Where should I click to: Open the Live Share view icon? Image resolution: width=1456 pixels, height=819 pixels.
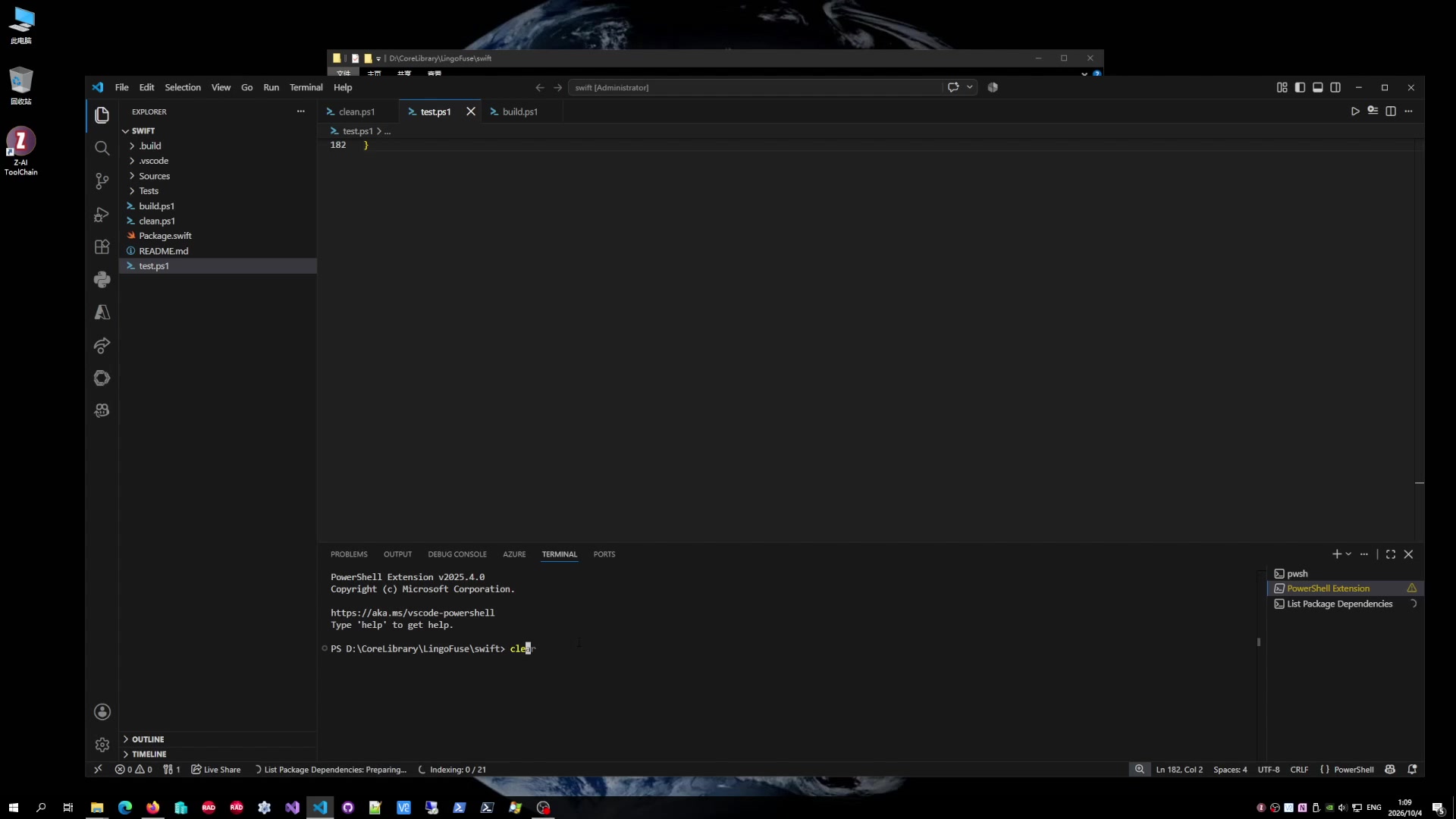pyautogui.click(x=102, y=345)
